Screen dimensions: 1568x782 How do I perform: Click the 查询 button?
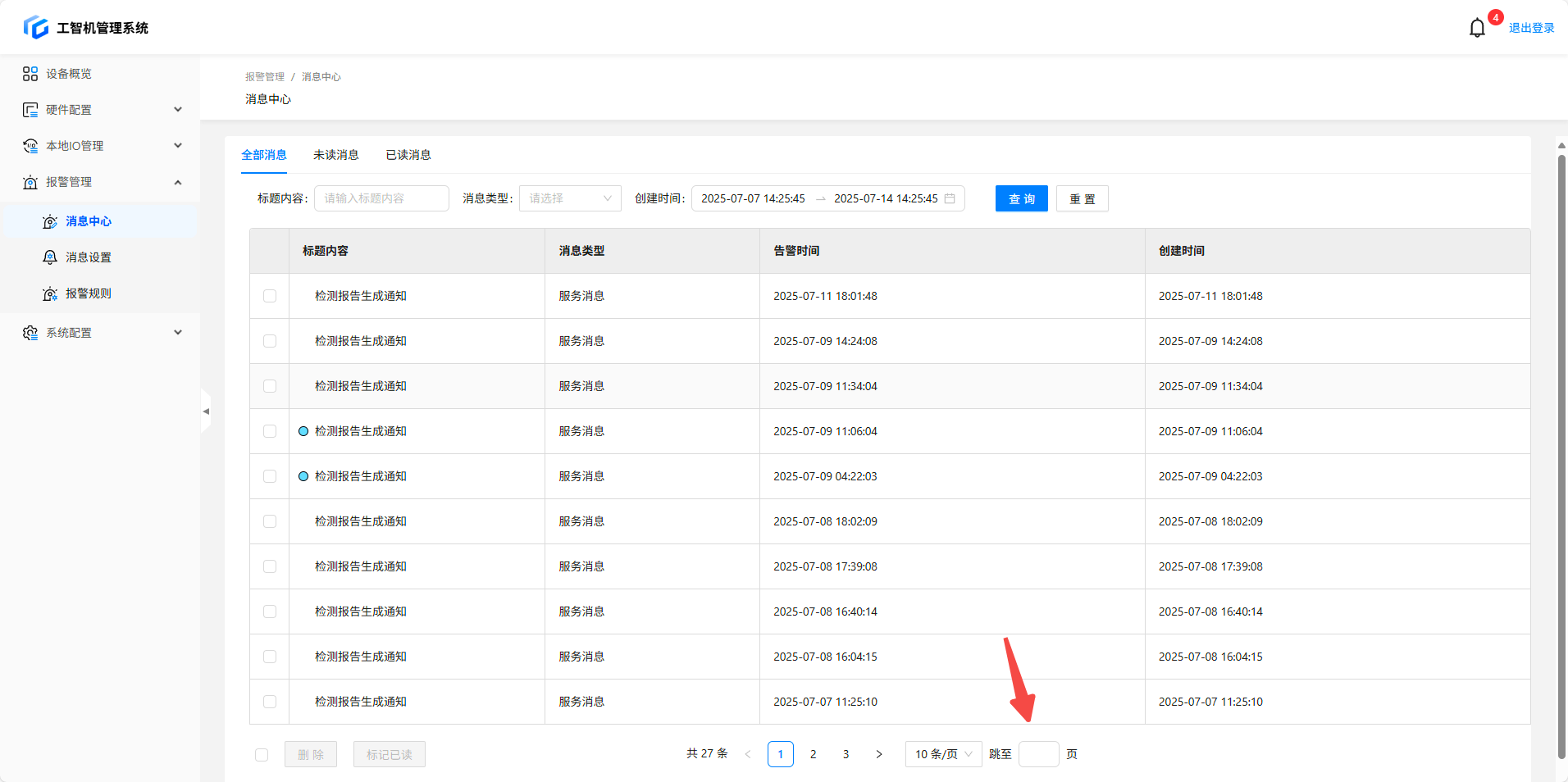(x=1021, y=198)
